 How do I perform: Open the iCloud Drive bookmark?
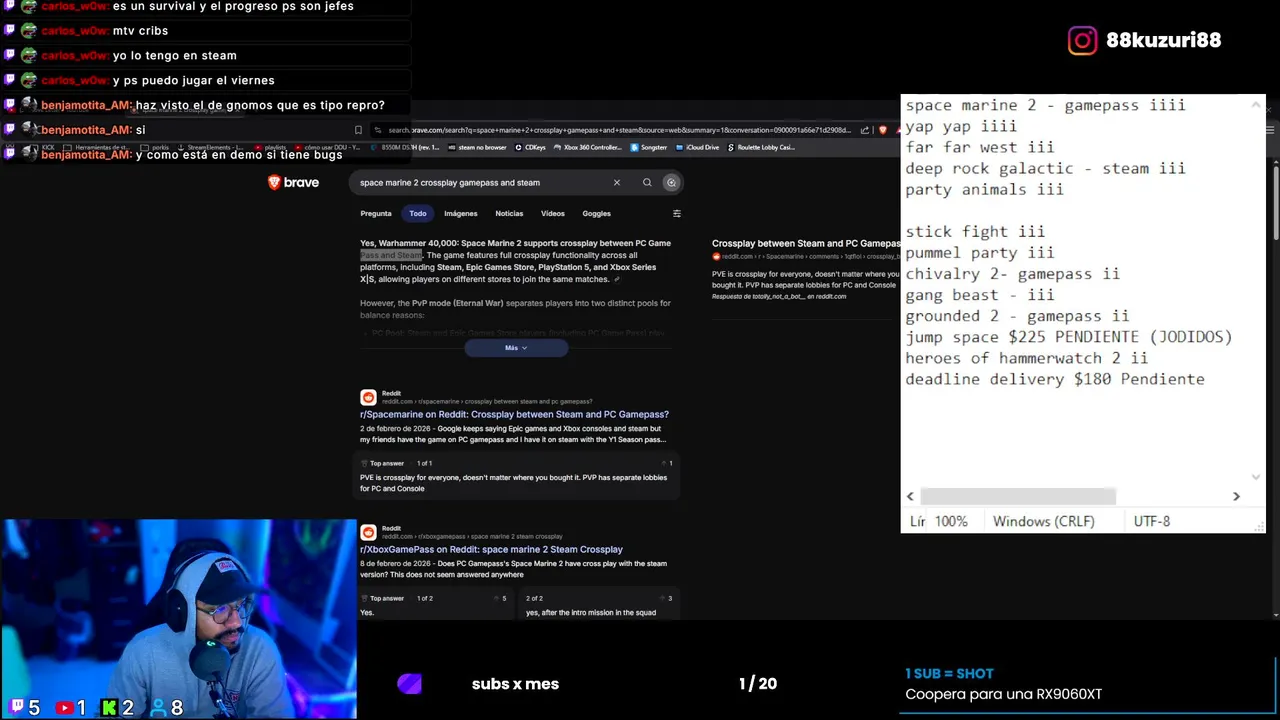tap(698, 147)
